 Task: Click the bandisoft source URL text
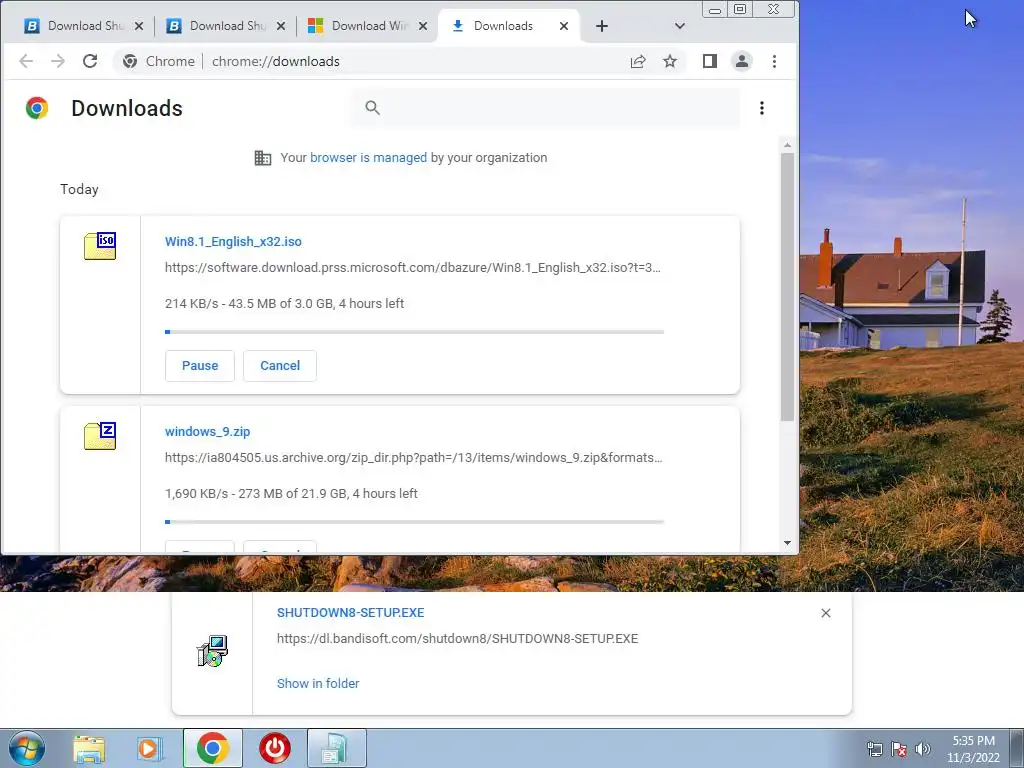point(457,639)
